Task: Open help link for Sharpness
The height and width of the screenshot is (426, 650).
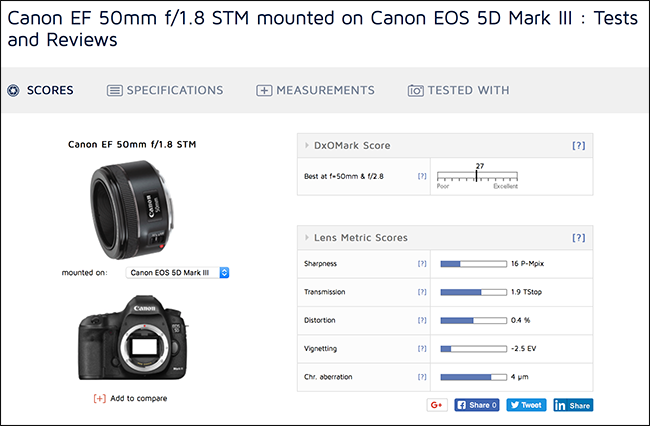Action: tap(422, 264)
